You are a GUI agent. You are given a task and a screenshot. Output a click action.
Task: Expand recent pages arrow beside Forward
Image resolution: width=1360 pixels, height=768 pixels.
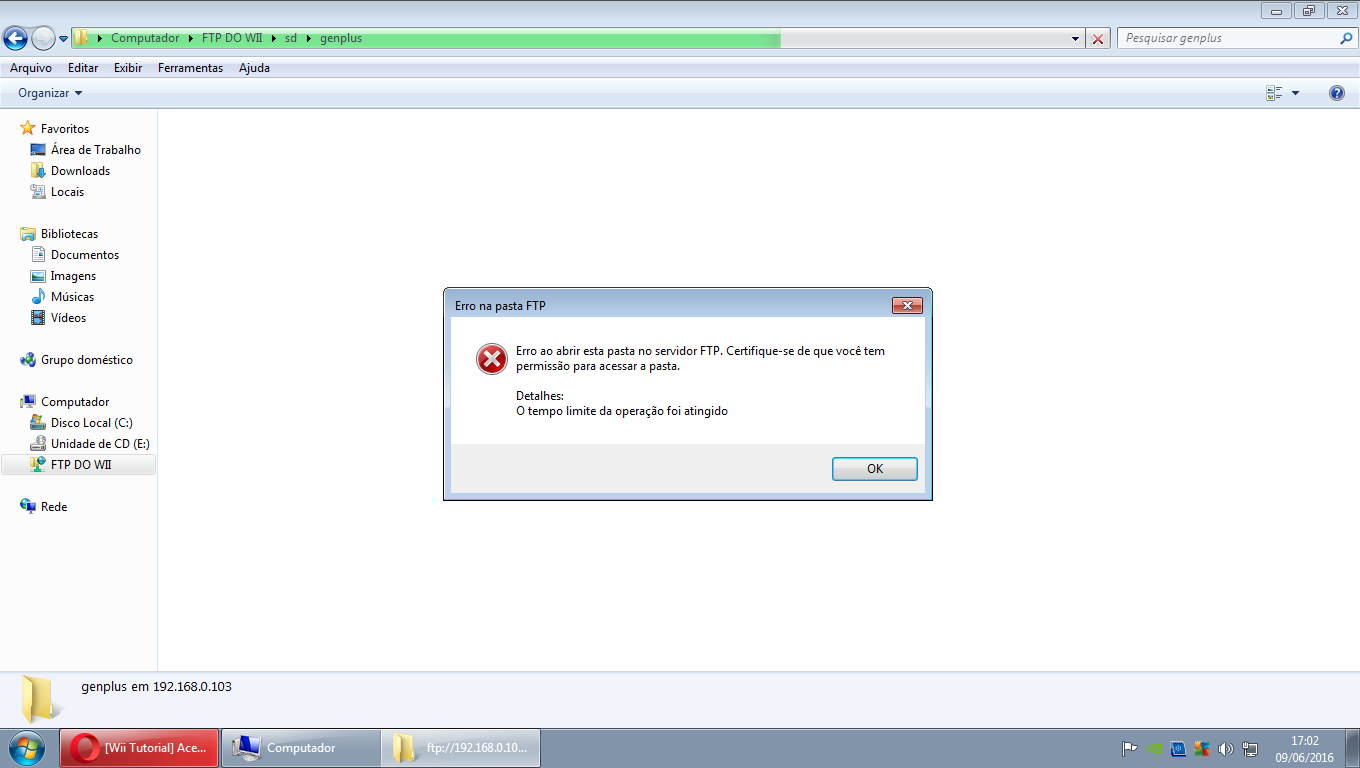point(64,39)
